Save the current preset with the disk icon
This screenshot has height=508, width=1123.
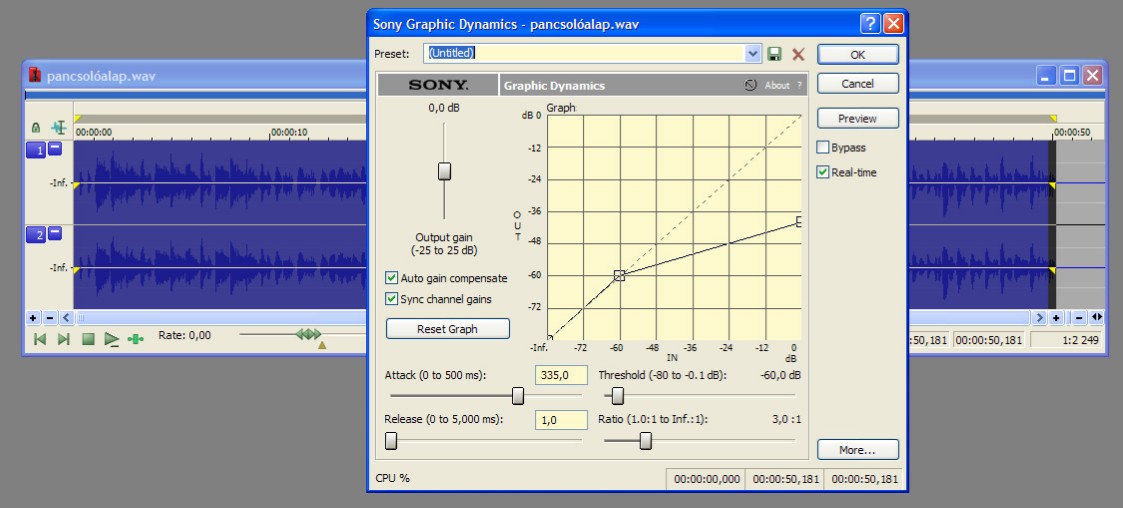[774, 54]
